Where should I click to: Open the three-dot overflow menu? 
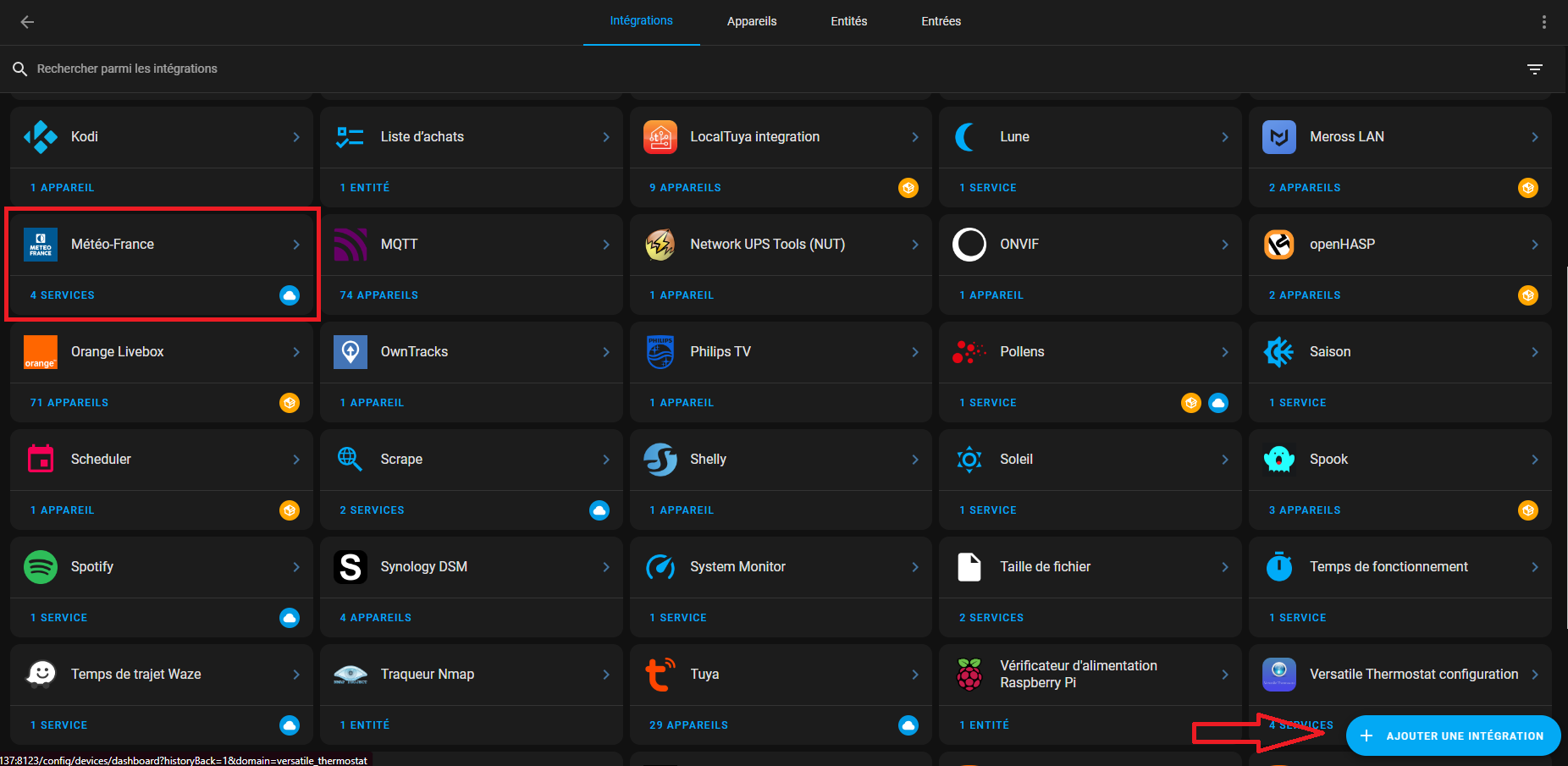tap(1544, 22)
